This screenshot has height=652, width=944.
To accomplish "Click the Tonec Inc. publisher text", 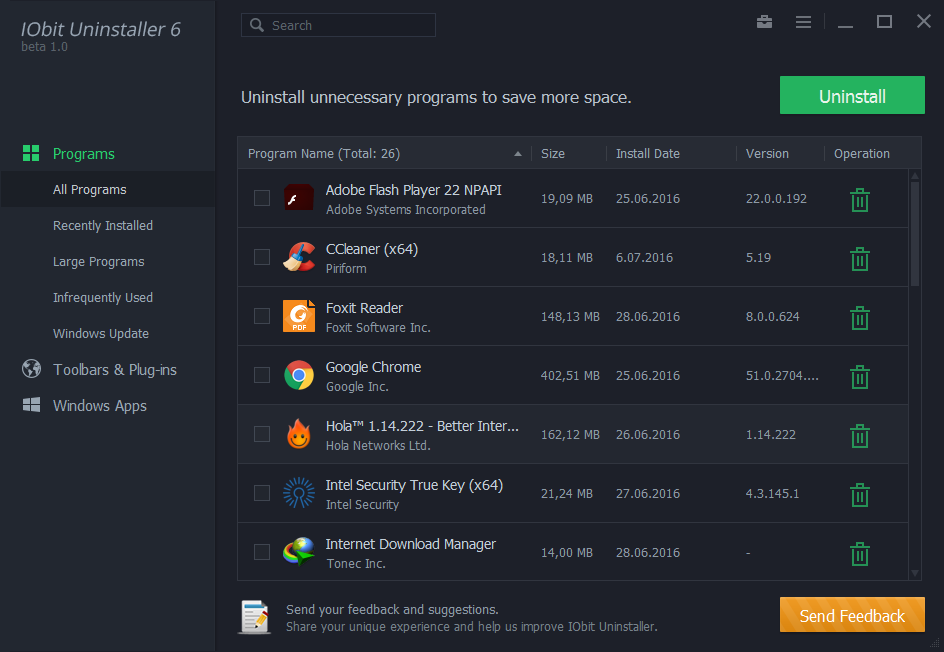I will 356,564.
